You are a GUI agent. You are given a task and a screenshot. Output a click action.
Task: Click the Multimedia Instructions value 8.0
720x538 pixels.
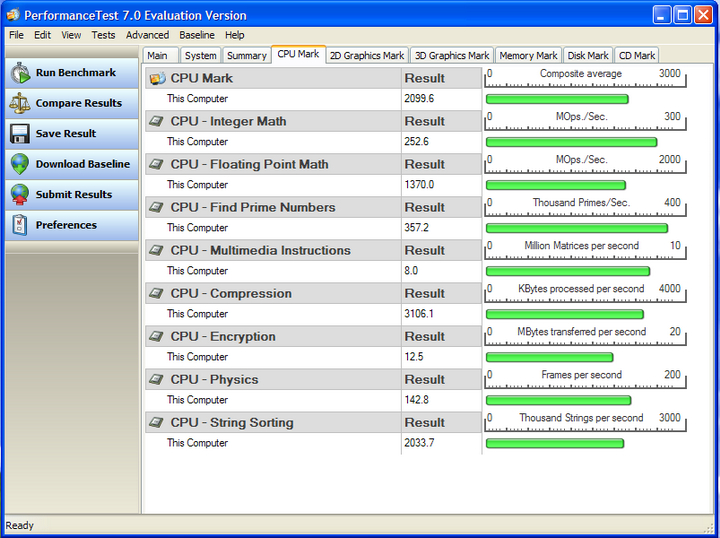click(411, 271)
